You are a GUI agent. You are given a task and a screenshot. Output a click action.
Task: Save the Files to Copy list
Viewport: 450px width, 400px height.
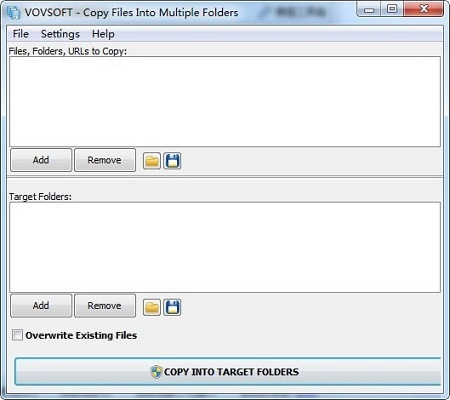coord(172,161)
